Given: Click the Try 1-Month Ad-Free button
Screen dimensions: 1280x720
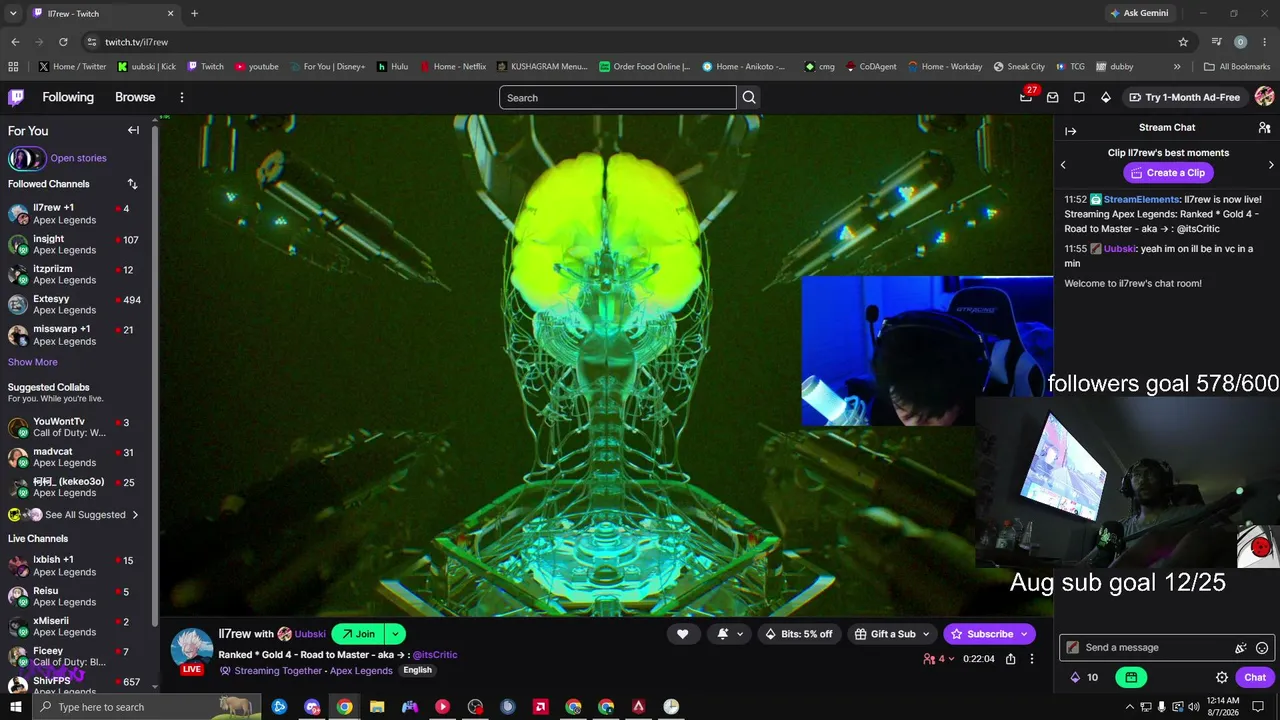Looking at the screenshot, I should point(1184,97).
